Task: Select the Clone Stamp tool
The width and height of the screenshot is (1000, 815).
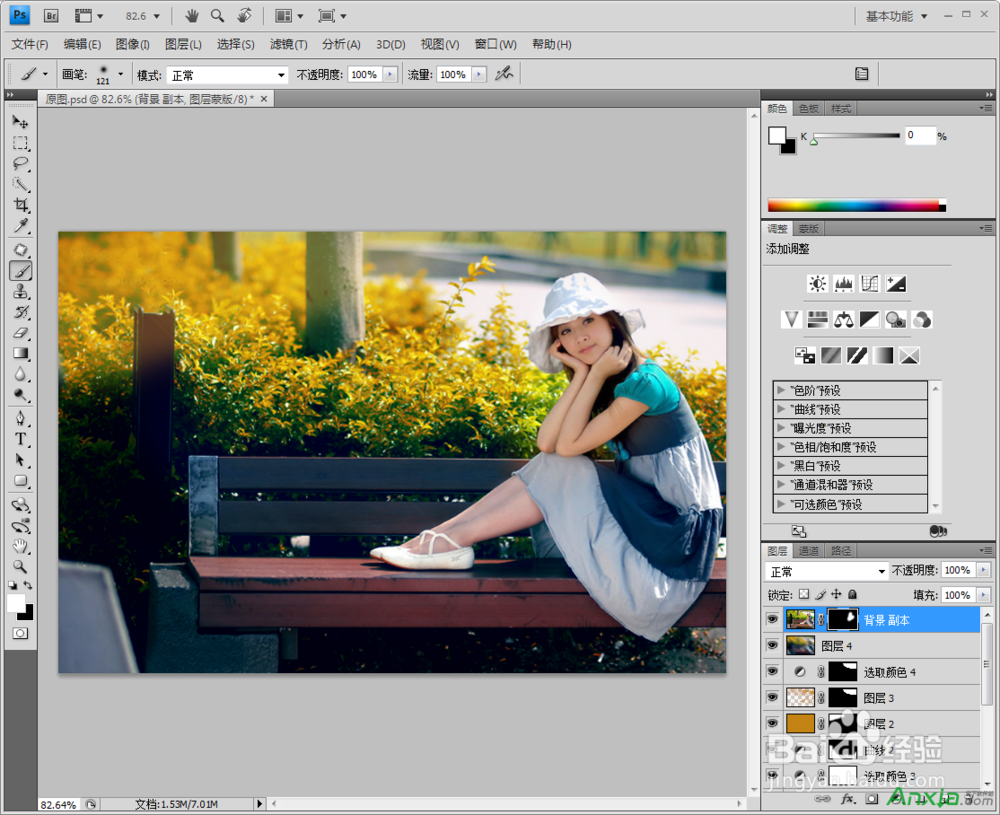Action: pyautogui.click(x=20, y=291)
